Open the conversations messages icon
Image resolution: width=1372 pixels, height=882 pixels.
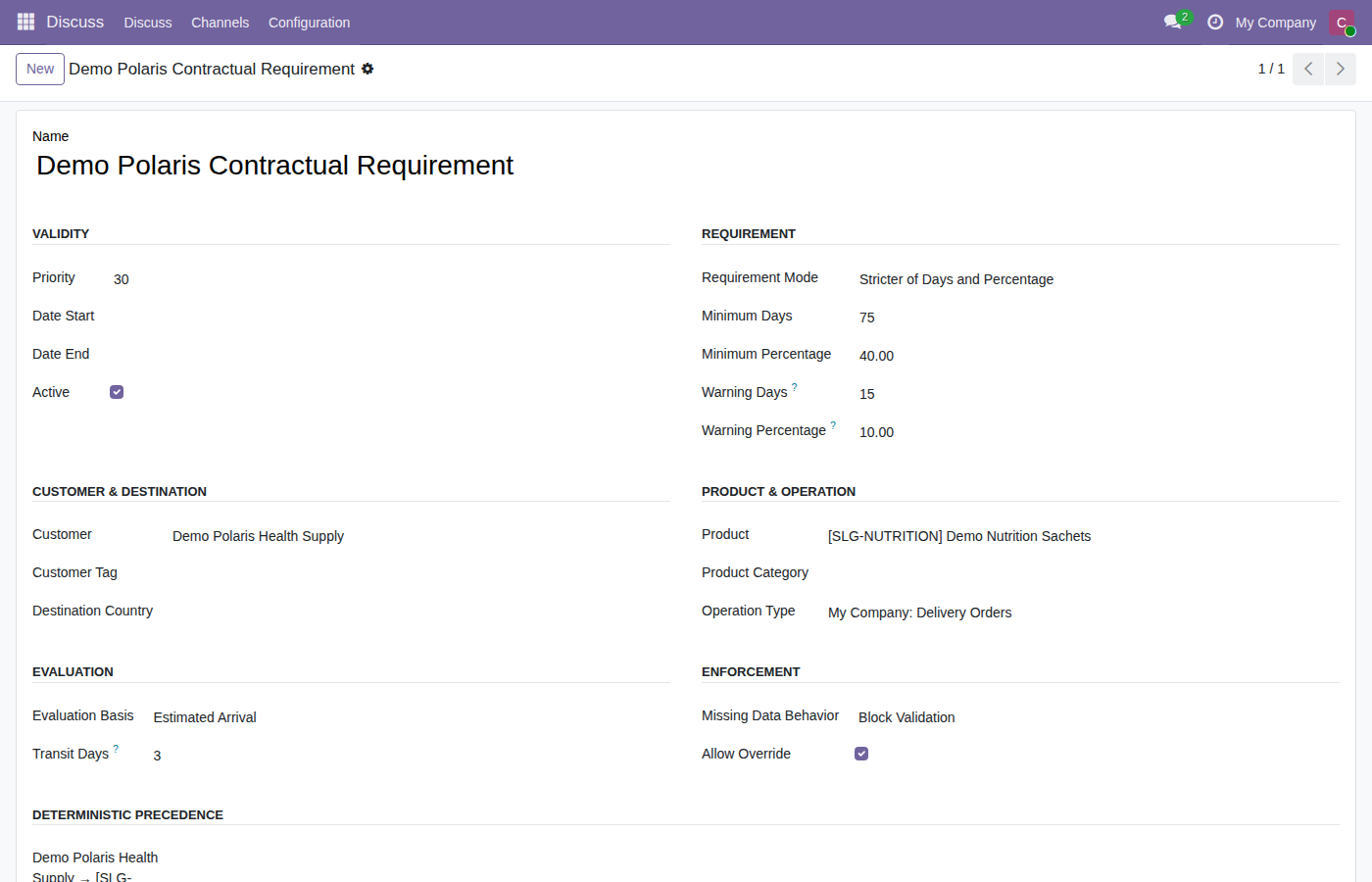click(x=1173, y=22)
